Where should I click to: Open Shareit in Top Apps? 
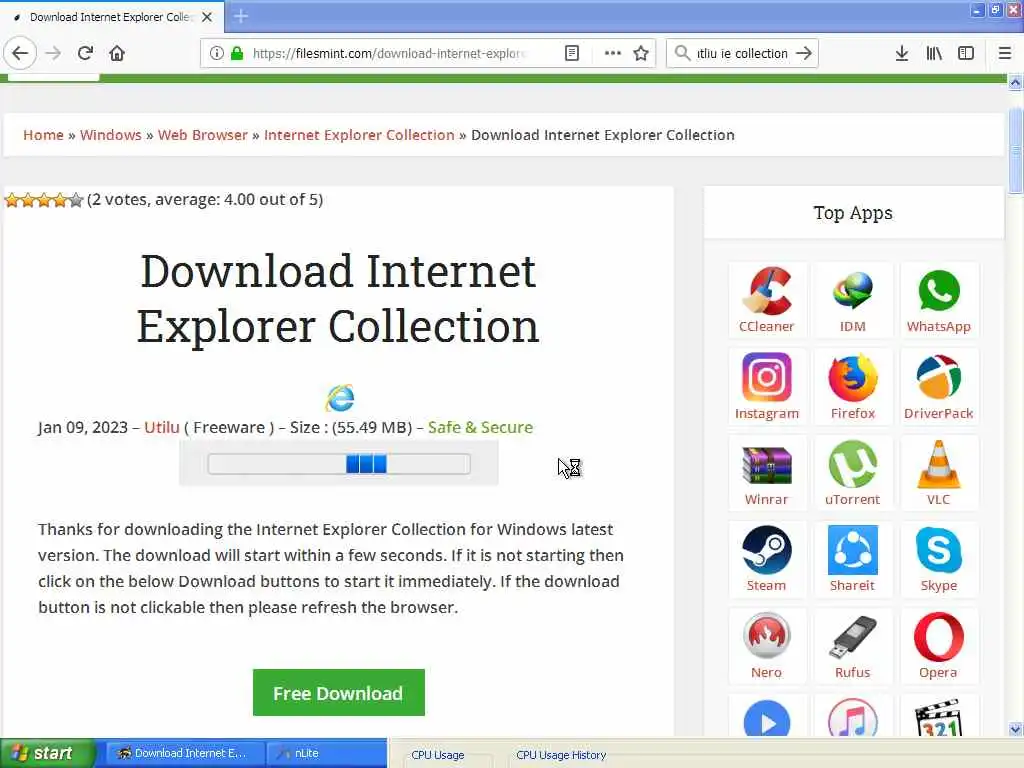852,559
